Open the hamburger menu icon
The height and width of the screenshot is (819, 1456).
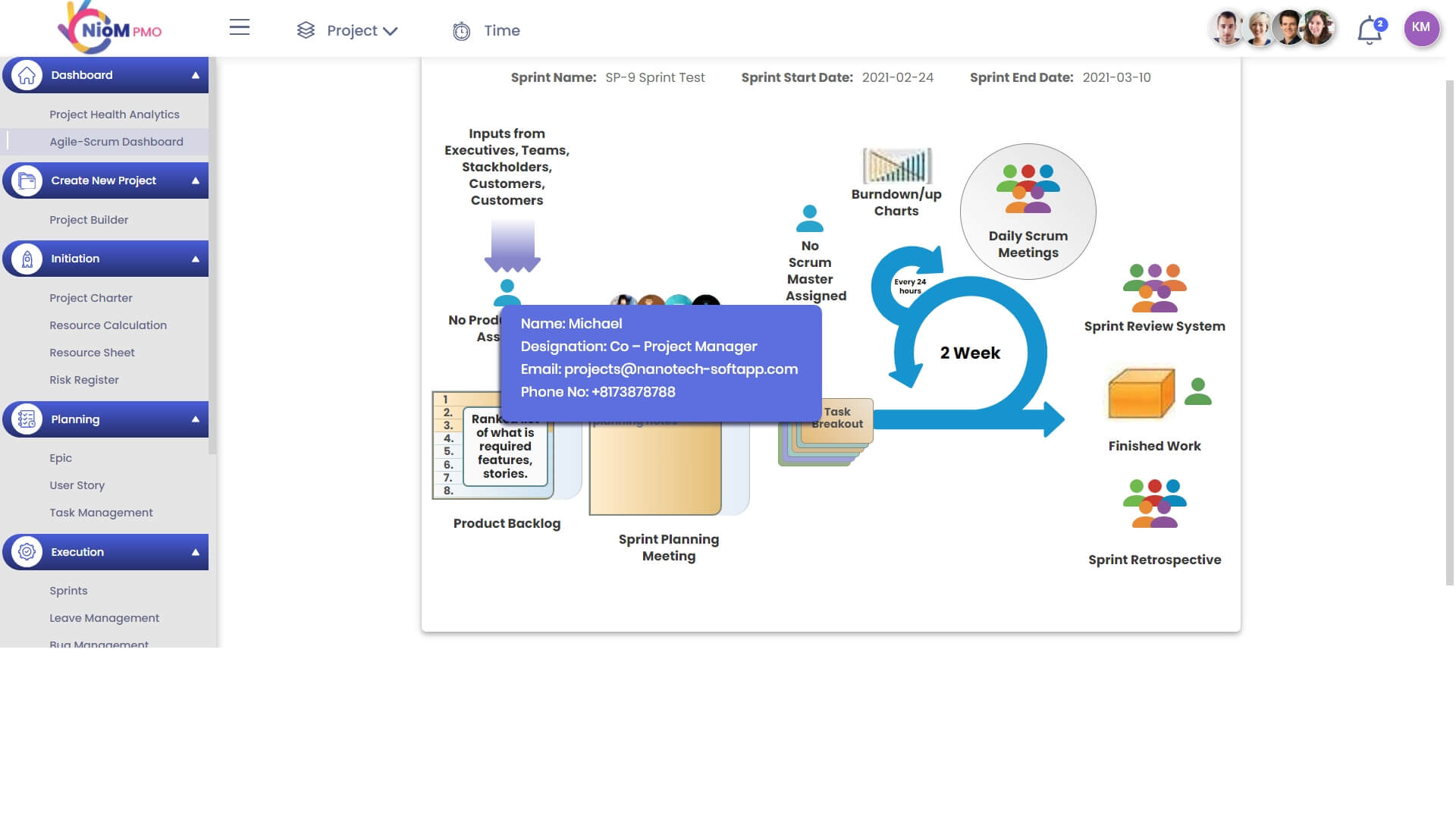240,28
